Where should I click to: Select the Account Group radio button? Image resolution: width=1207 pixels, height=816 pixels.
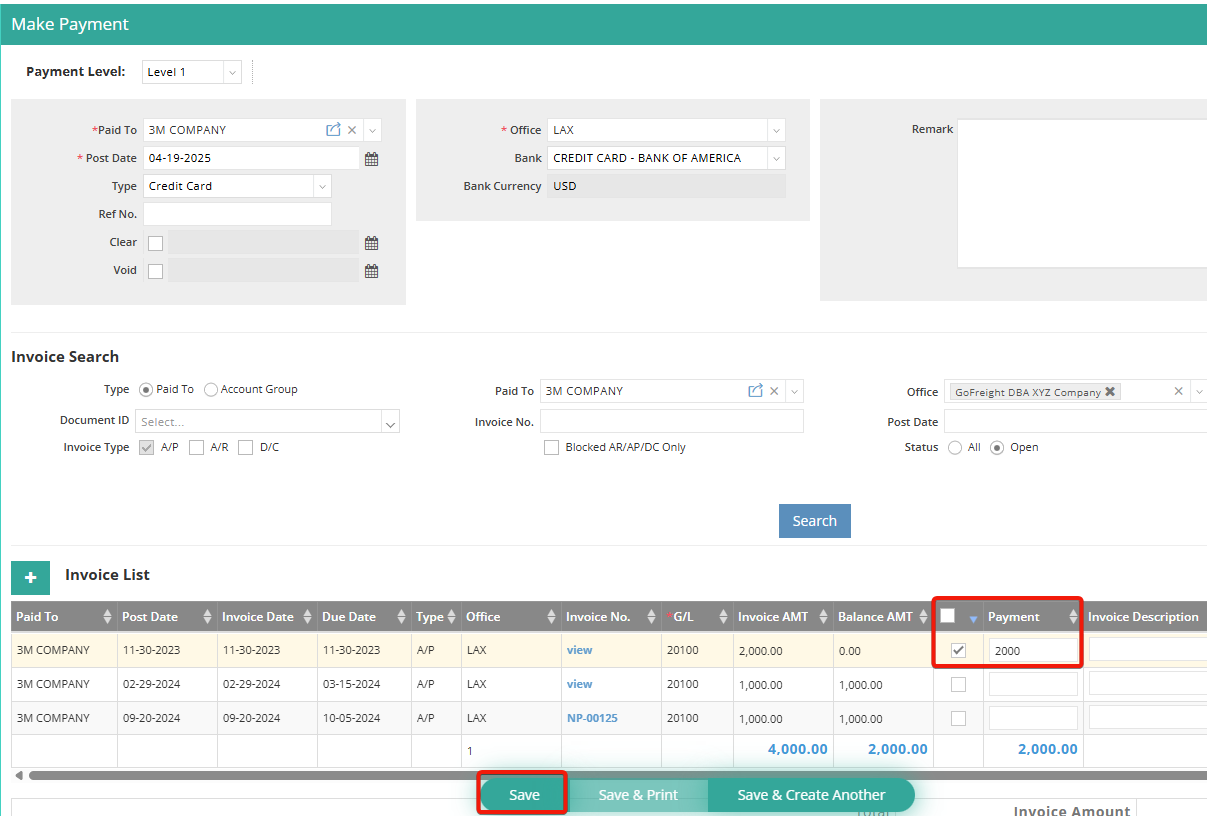pos(211,390)
